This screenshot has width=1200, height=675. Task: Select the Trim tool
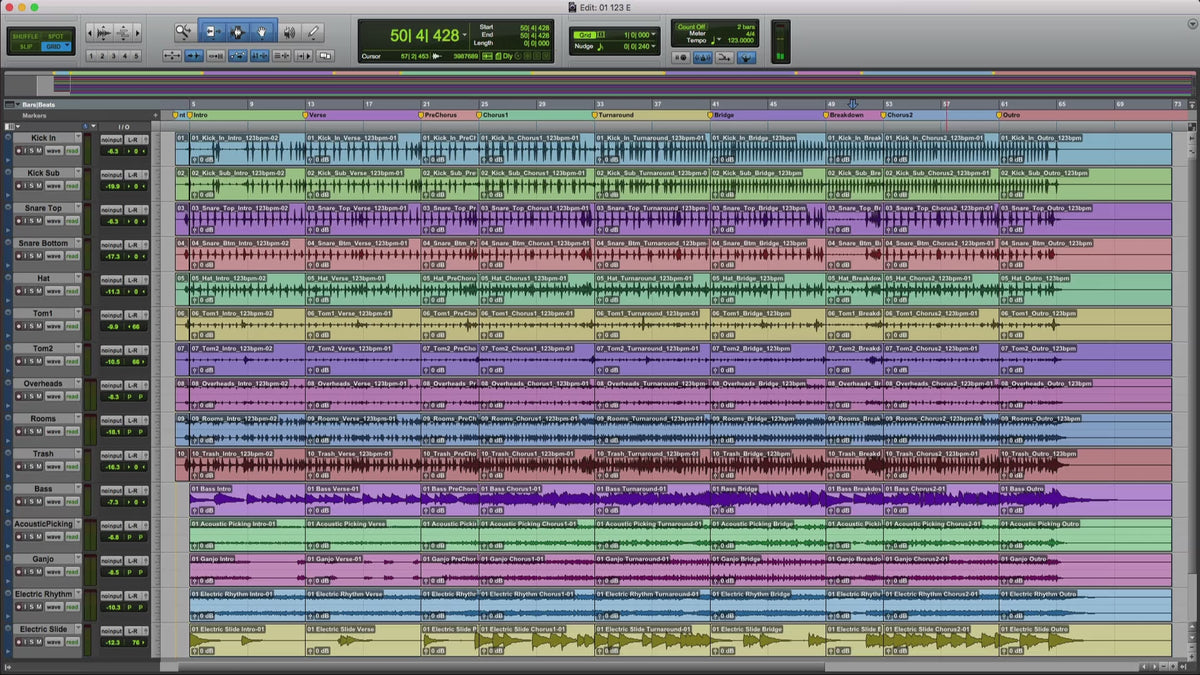click(211, 32)
